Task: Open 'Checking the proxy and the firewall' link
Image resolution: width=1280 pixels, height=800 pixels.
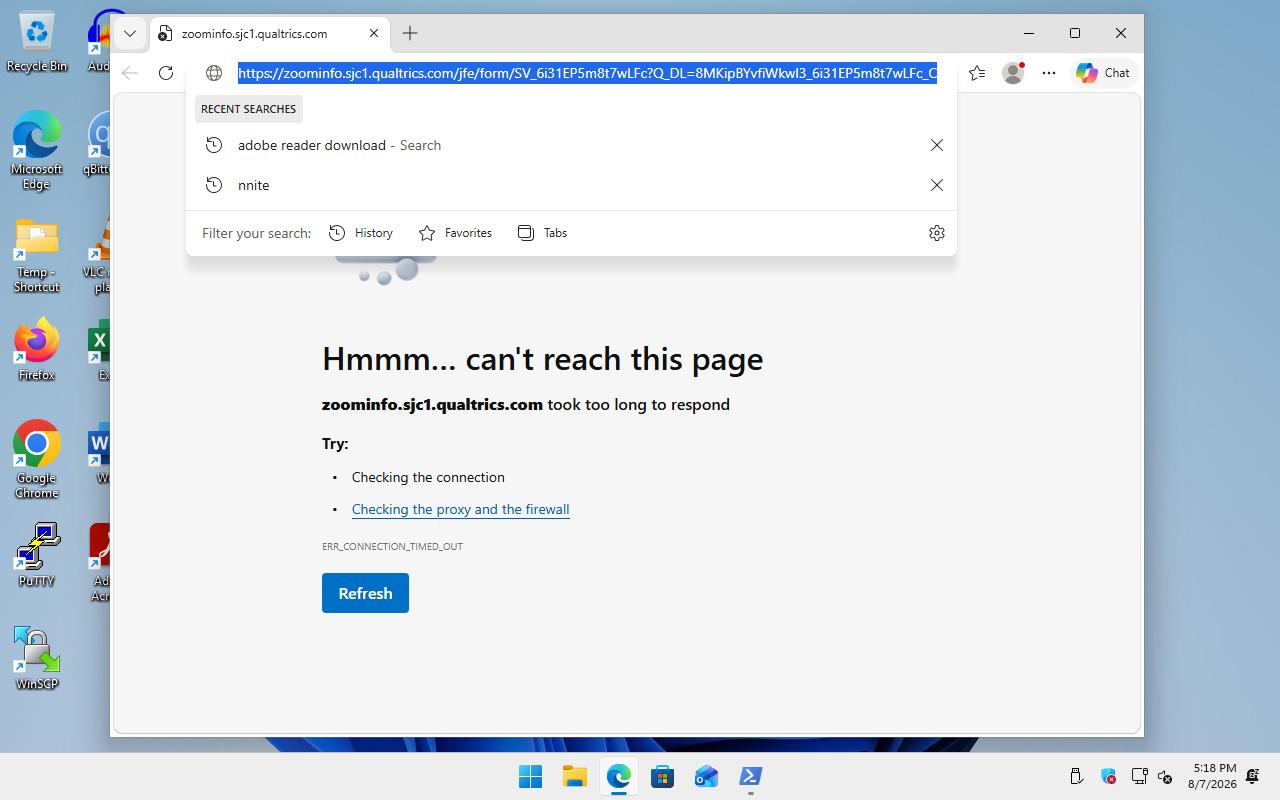Action: (x=461, y=509)
